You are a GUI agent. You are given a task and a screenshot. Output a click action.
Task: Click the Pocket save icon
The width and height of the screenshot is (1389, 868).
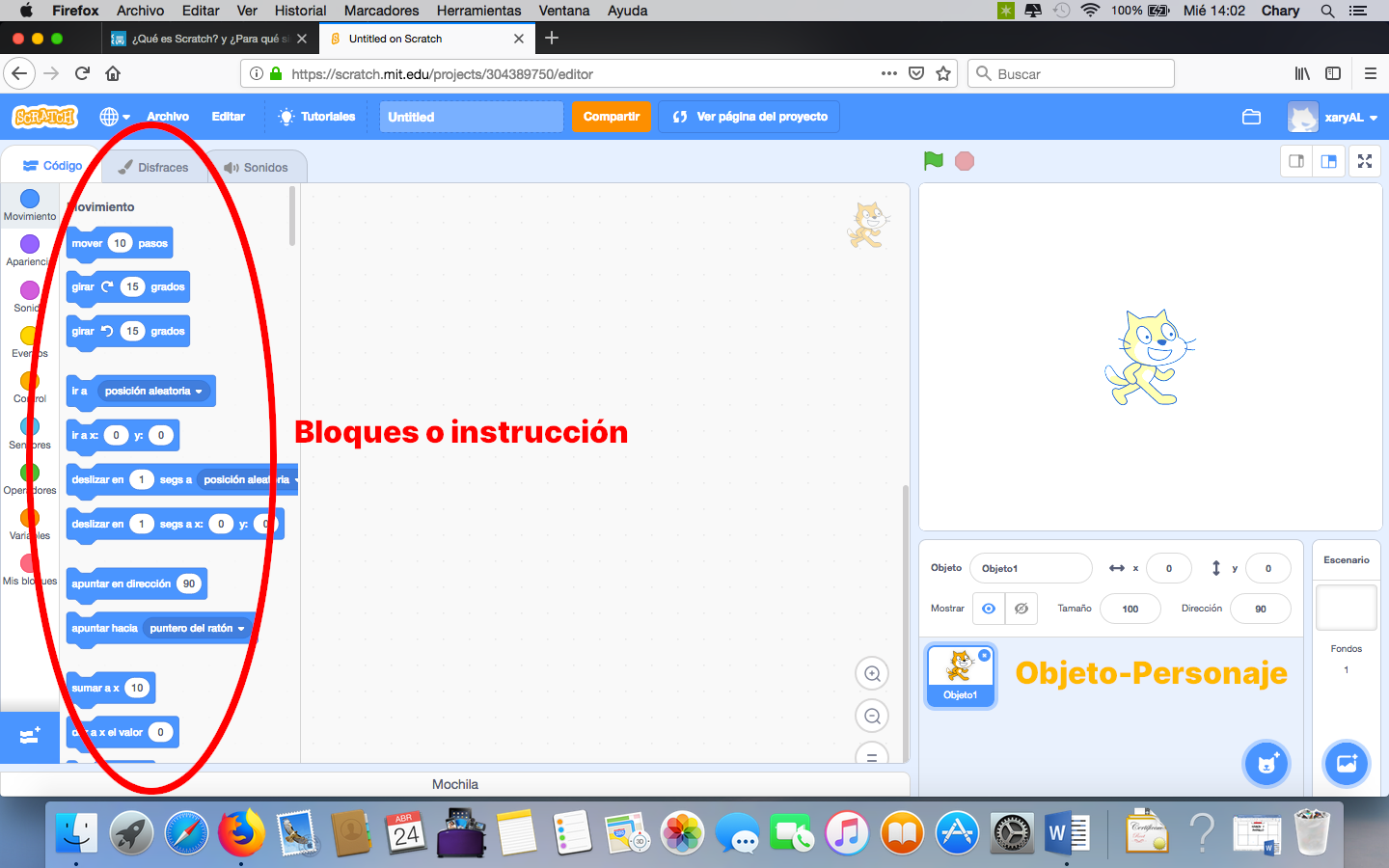click(x=916, y=73)
